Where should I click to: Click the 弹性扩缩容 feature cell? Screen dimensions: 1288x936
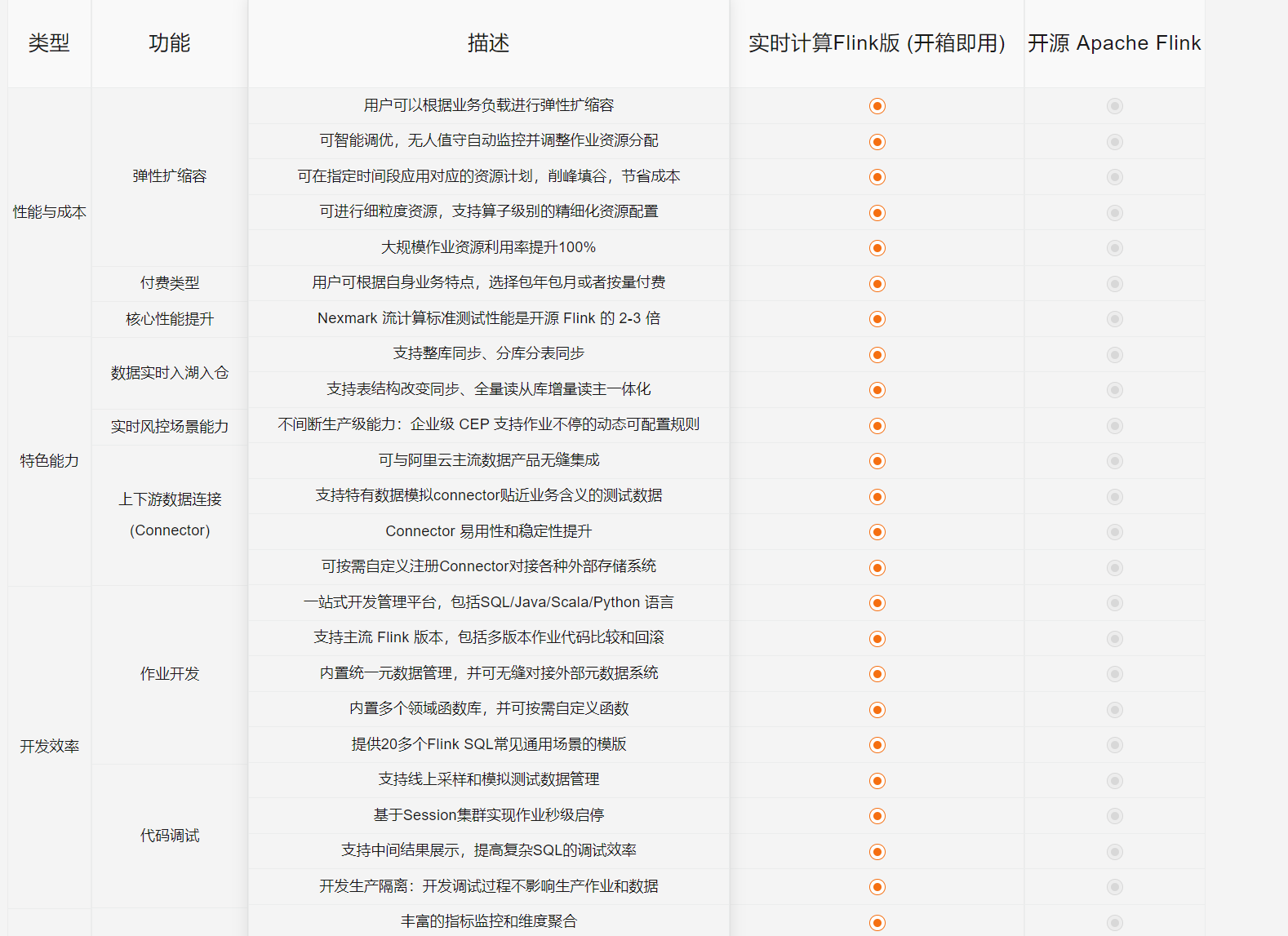coord(170,176)
